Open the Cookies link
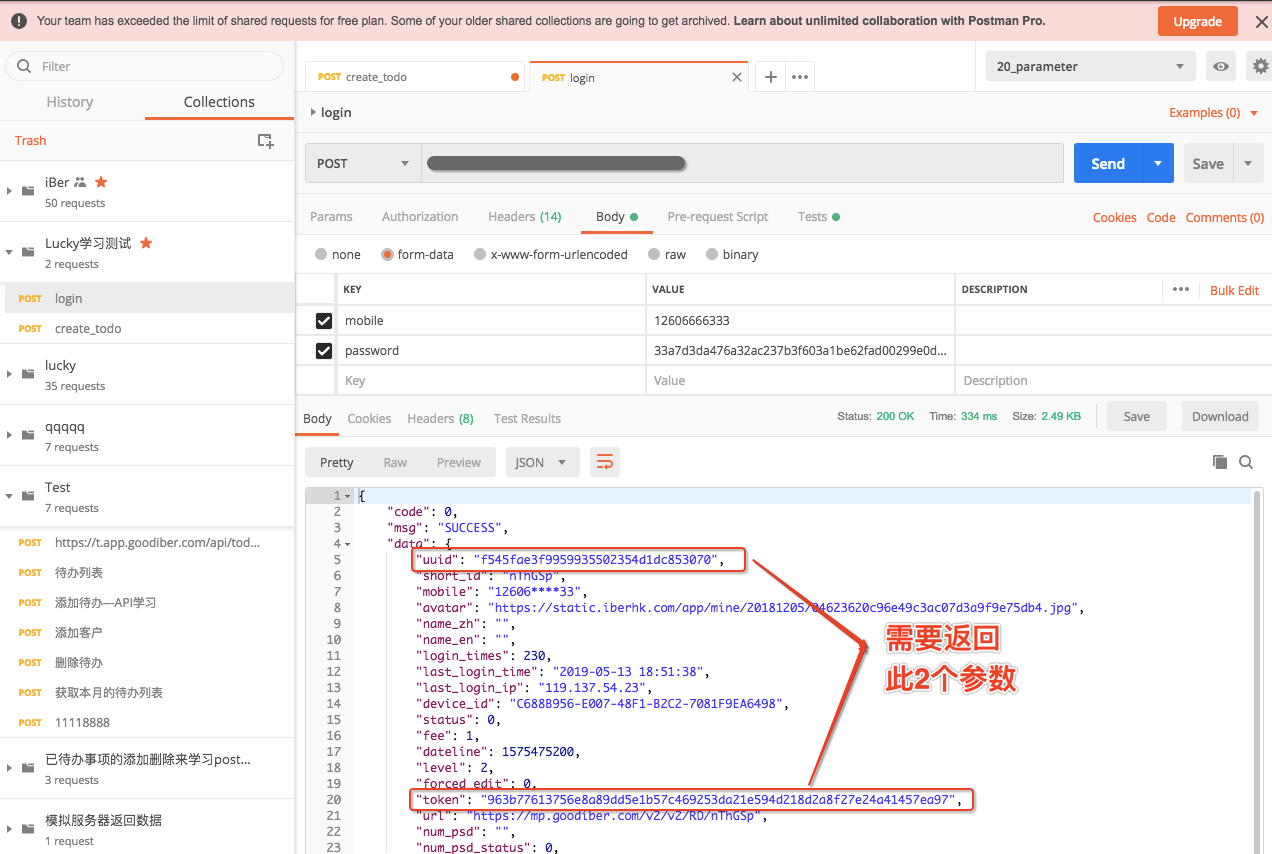Image resolution: width=1272 pixels, height=854 pixels. [1114, 217]
